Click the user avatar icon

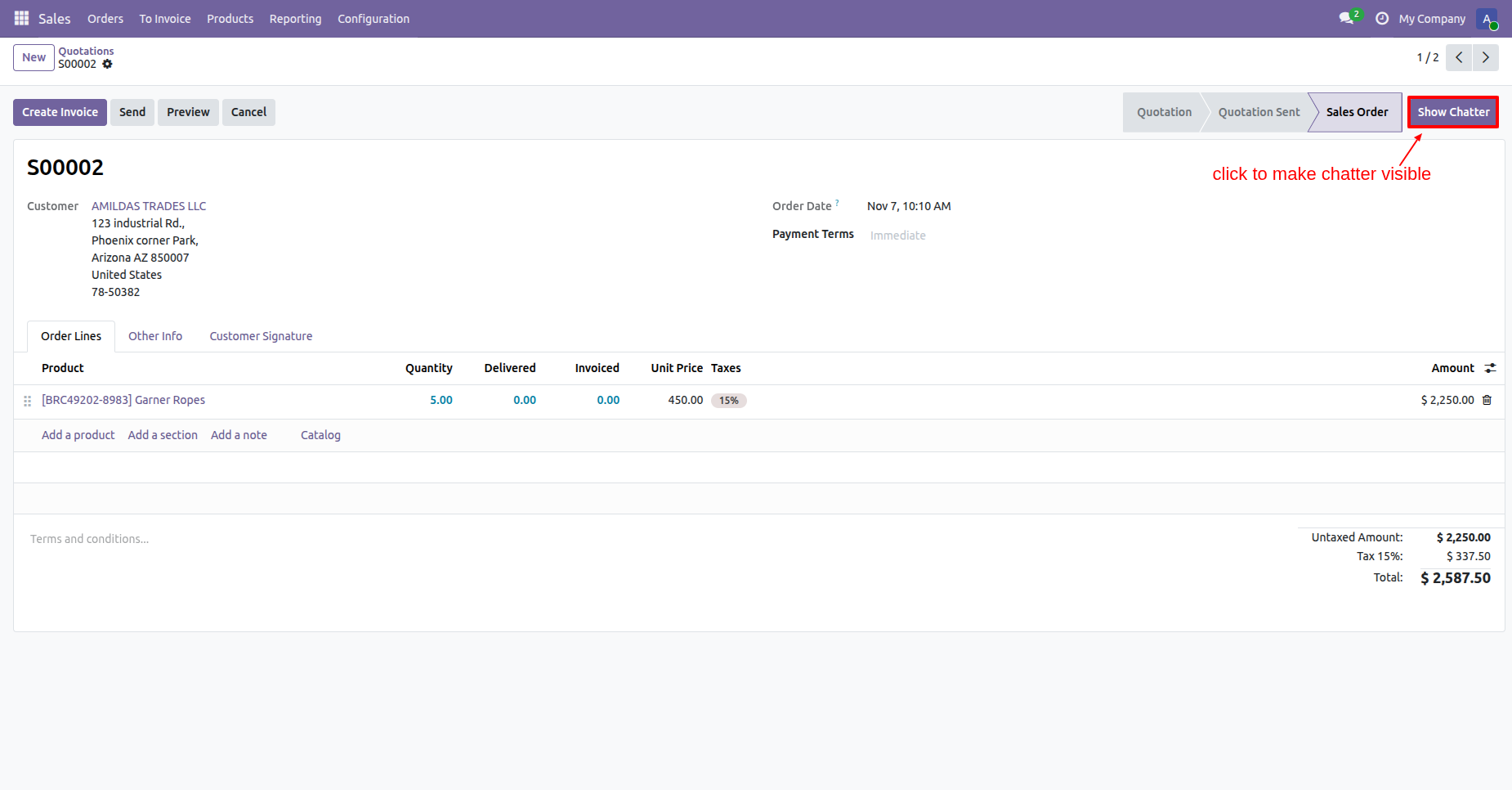[x=1487, y=19]
